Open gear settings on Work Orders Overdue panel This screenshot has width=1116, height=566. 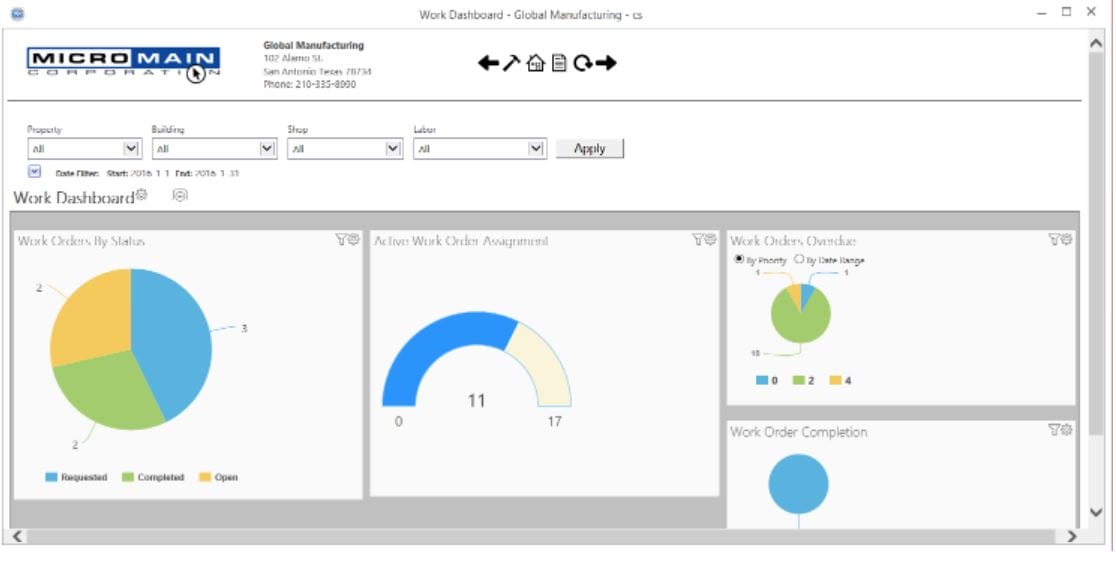pos(1066,239)
